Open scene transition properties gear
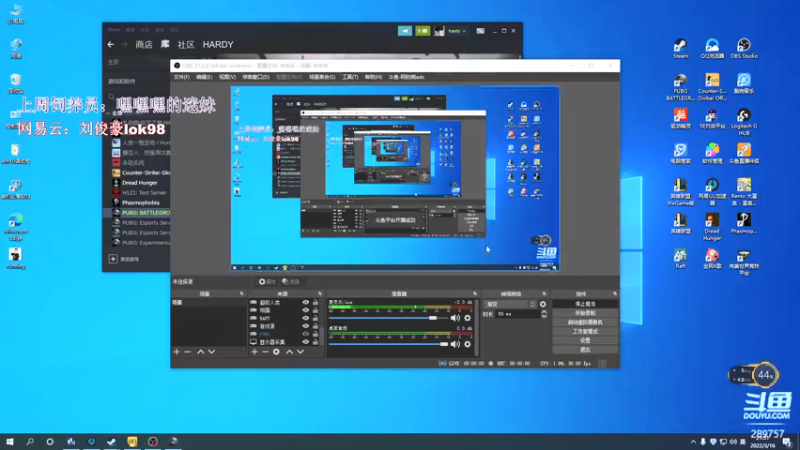Image resolution: width=800 pixels, height=450 pixels. tap(543, 304)
